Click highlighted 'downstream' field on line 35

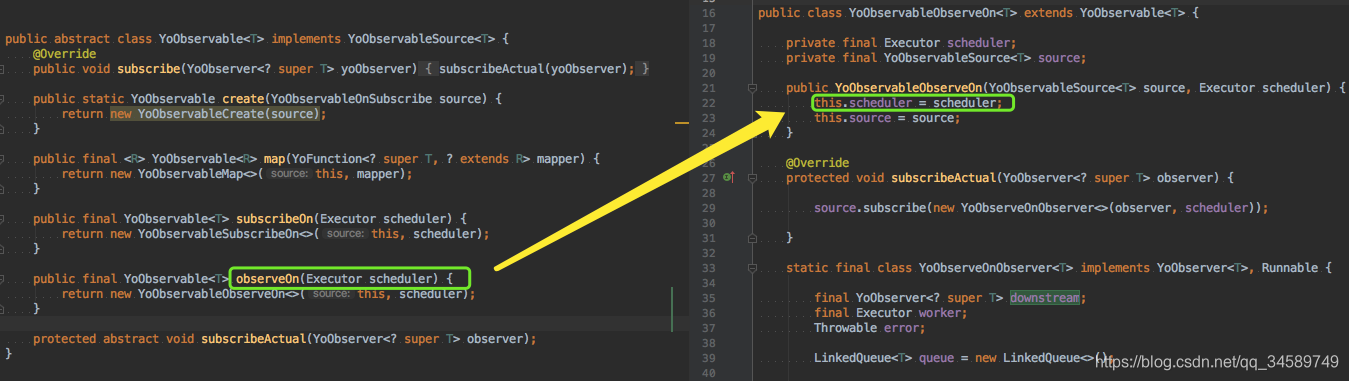click(1045, 298)
